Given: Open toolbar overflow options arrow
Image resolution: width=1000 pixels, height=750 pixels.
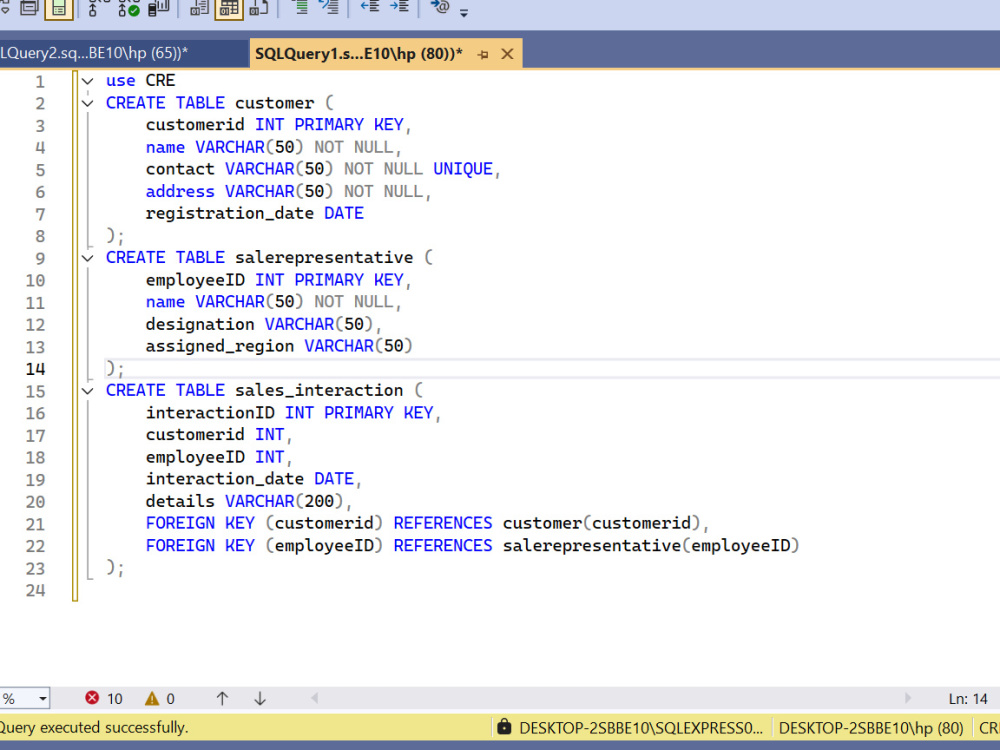Looking at the screenshot, I should (x=464, y=12).
